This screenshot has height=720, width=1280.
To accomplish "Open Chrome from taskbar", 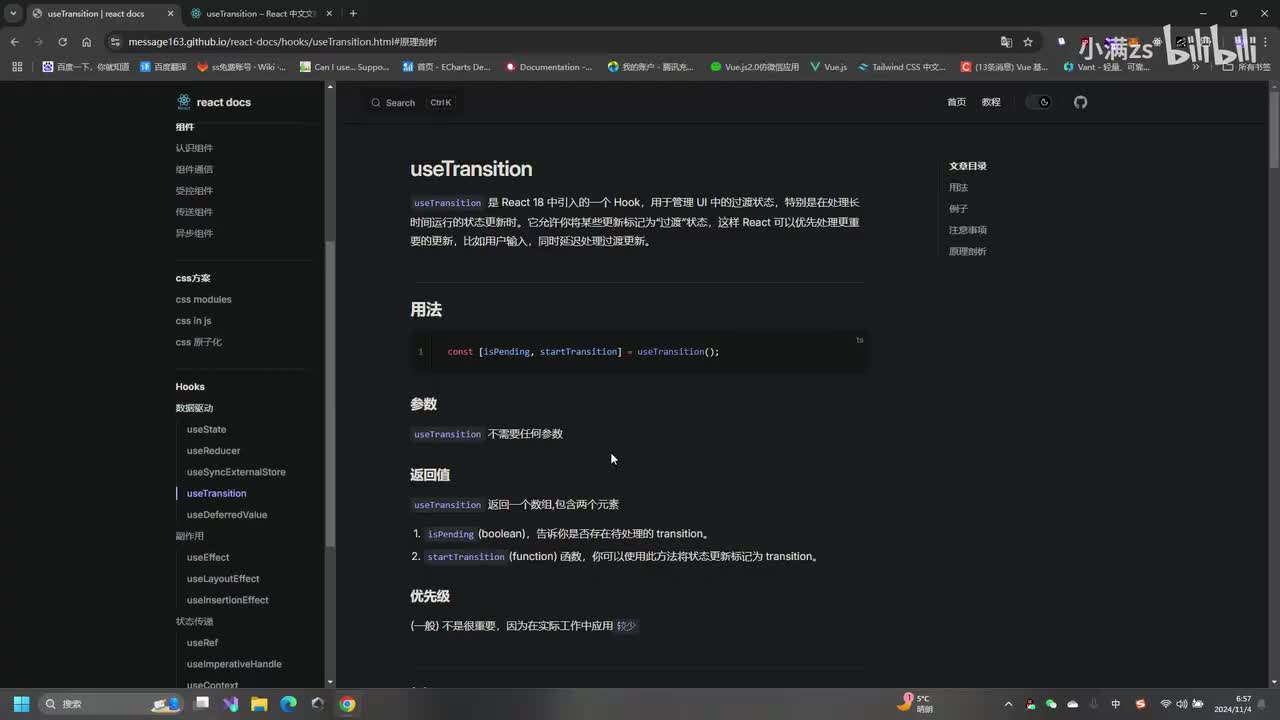I will (346, 704).
